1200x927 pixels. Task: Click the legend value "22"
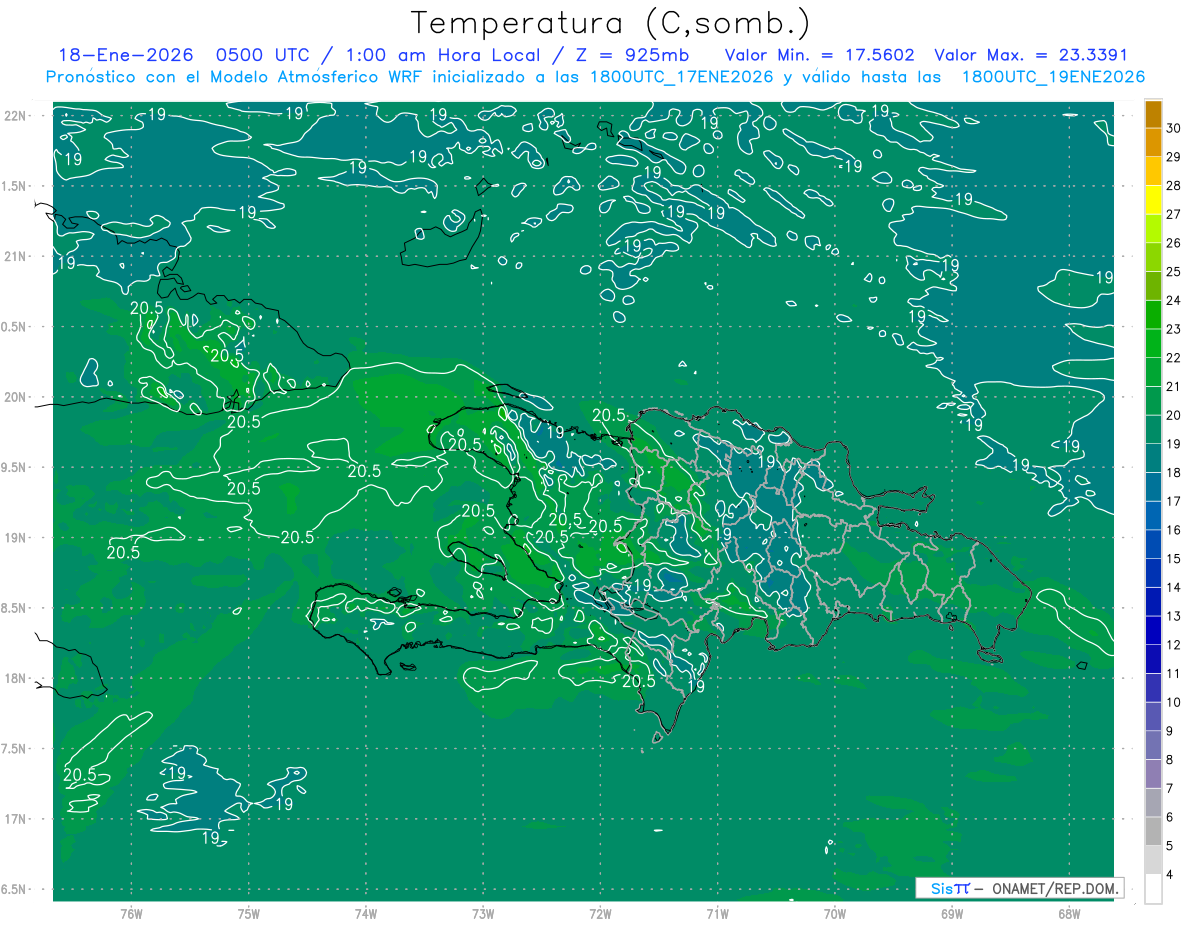point(1174,358)
